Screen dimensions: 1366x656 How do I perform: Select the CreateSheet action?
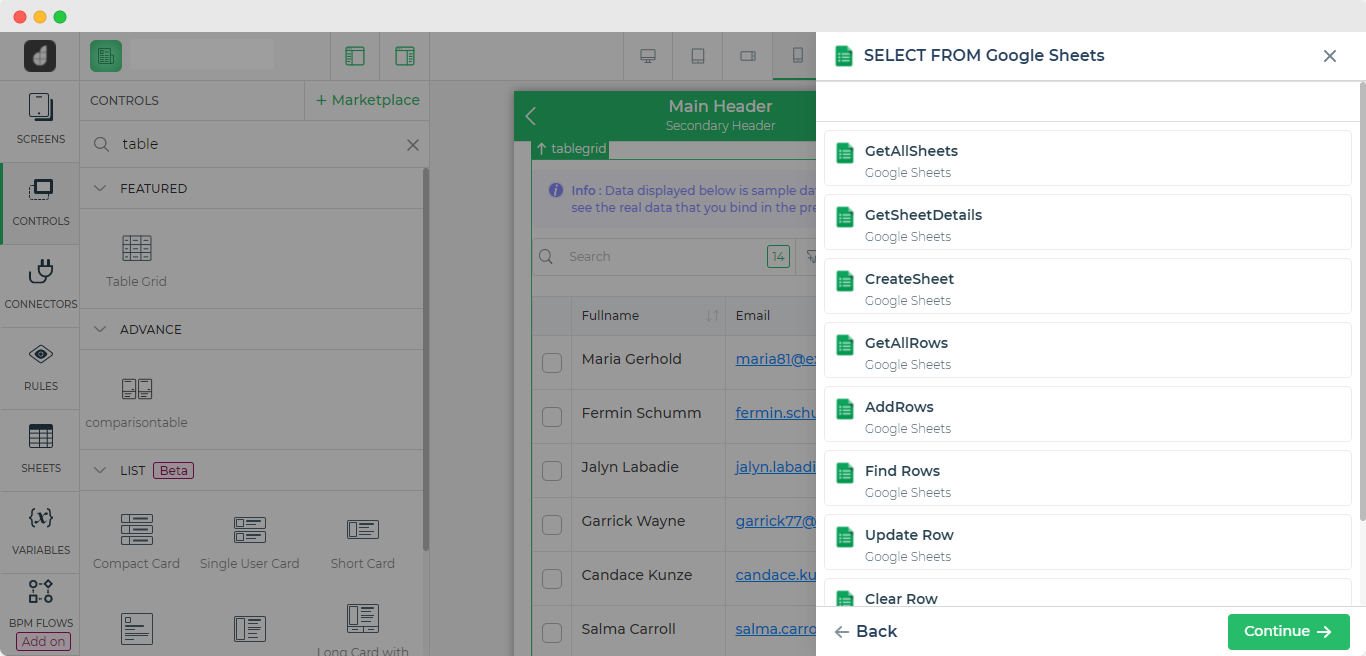pyautogui.click(x=1087, y=286)
